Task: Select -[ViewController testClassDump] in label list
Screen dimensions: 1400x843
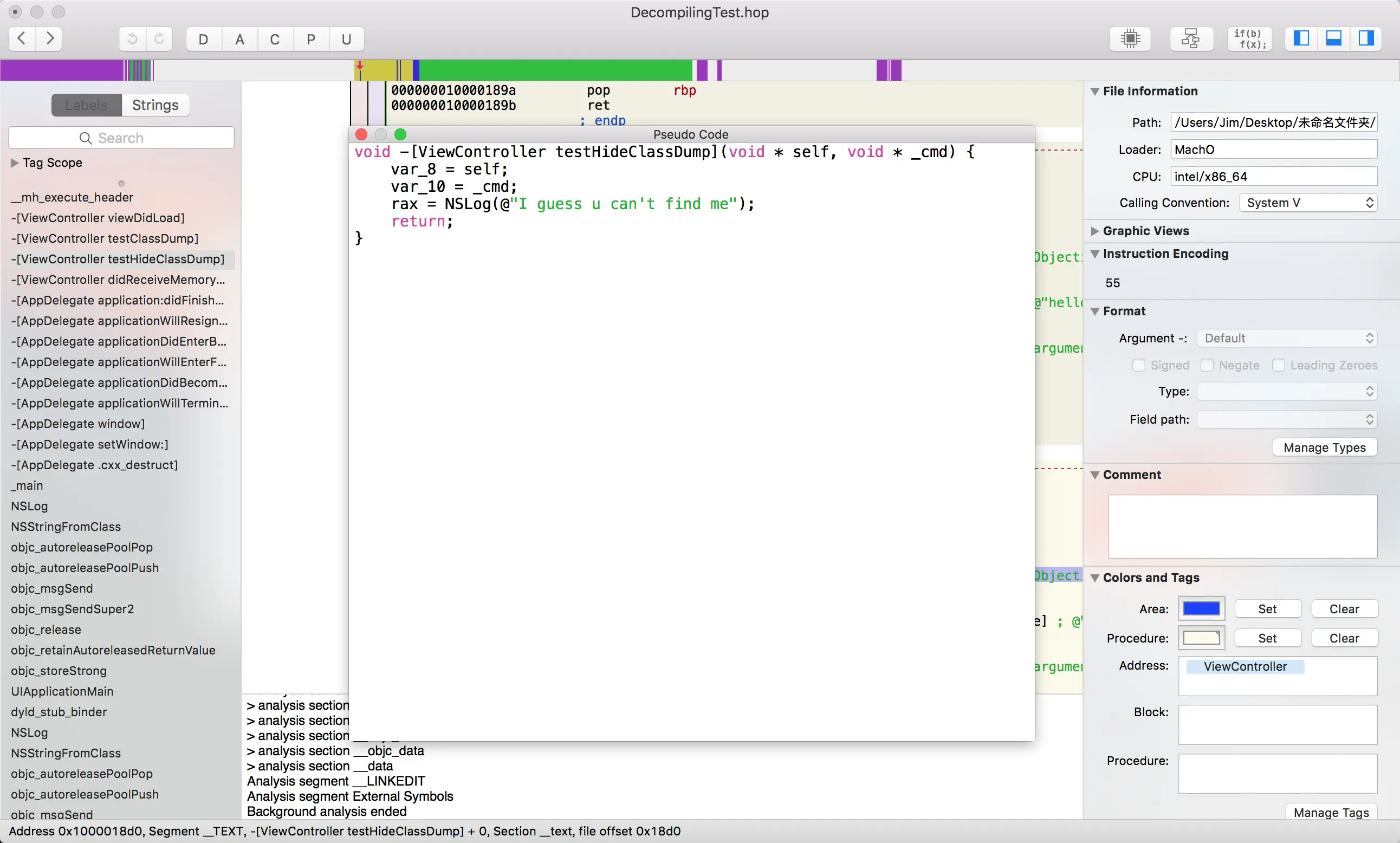Action: click(x=105, y=238)
